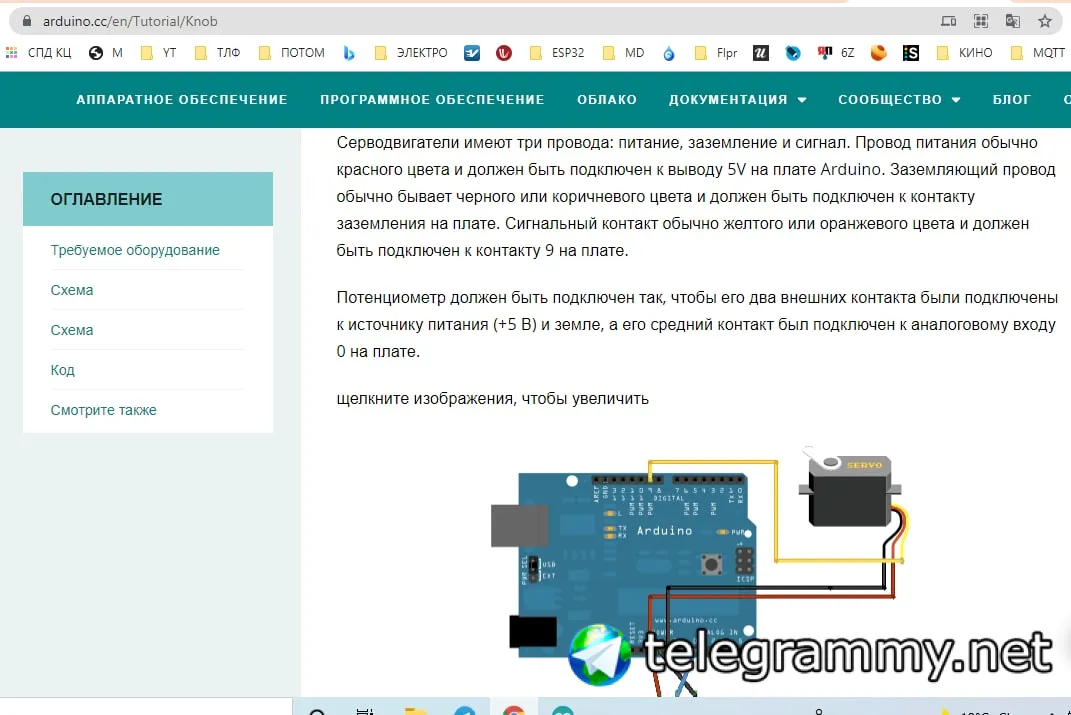Click paragraph starting 'Потенциометр должен быть подключен'

tap(697, 324)
